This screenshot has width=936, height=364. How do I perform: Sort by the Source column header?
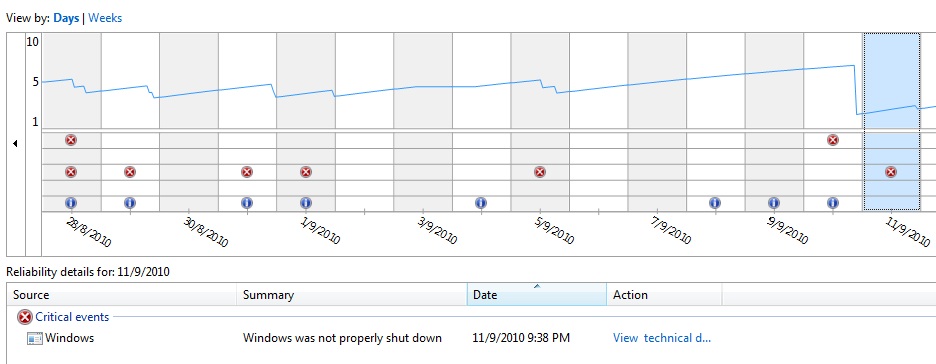(122, 295)
